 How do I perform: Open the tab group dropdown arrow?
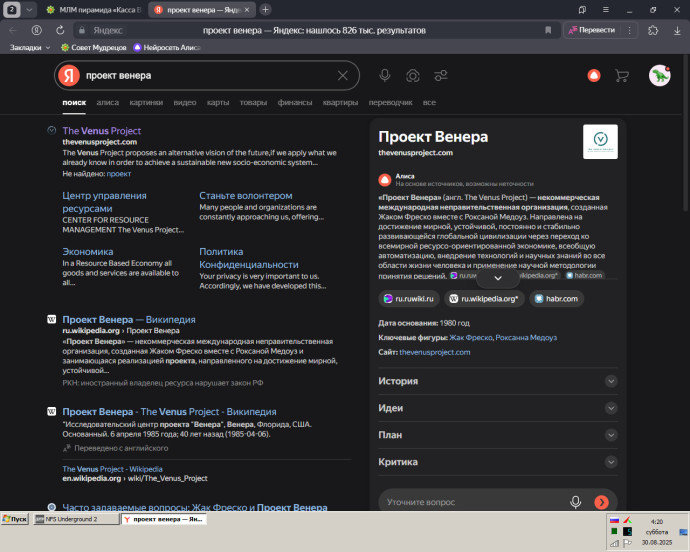29,9
